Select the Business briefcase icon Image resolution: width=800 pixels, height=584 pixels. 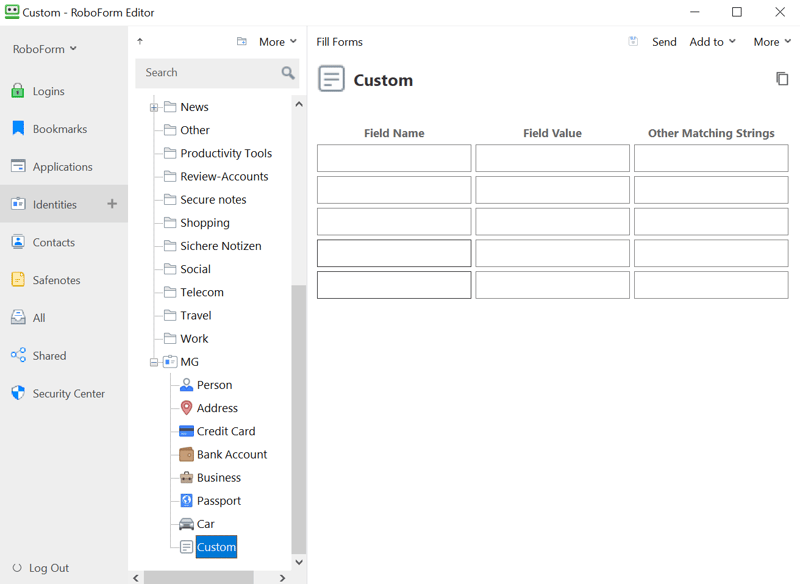(x=186, y=477)
